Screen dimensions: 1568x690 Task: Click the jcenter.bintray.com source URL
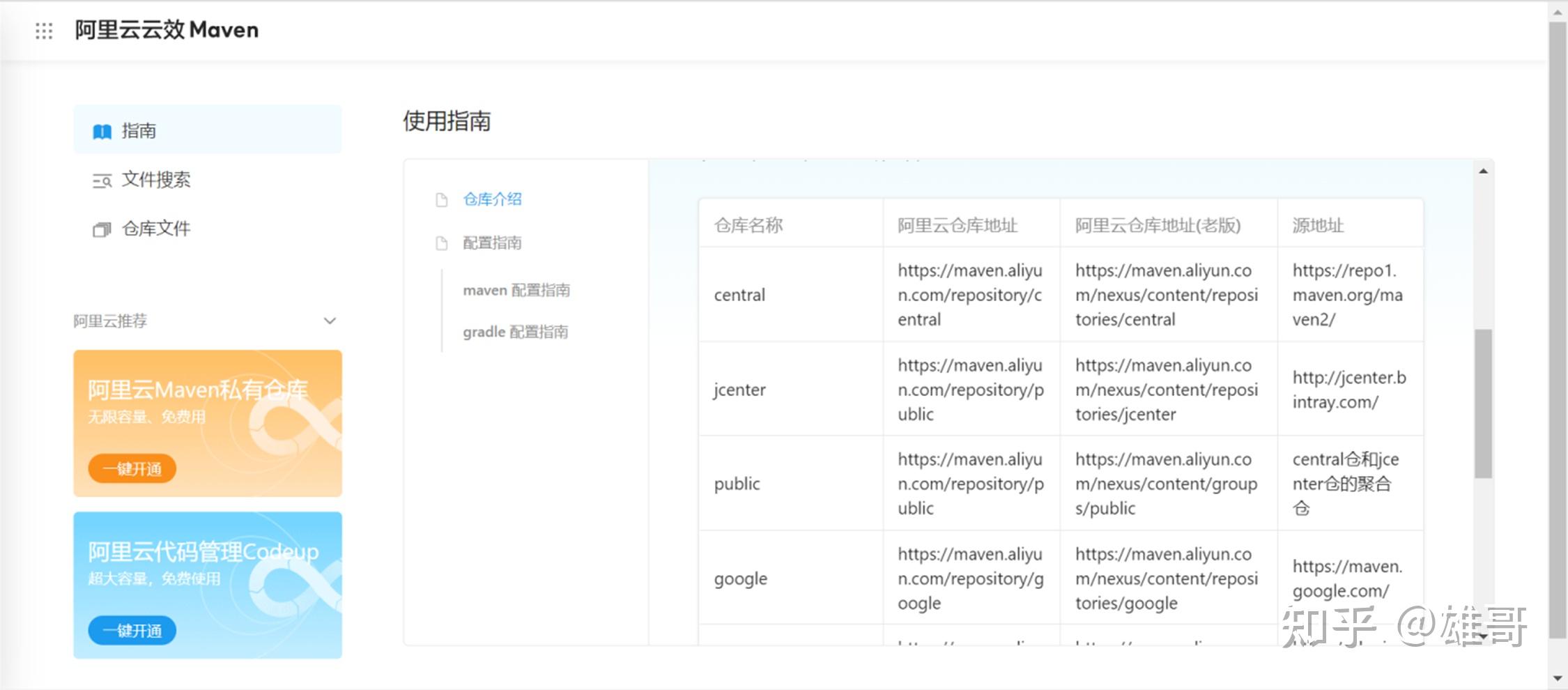point(1349,390)
